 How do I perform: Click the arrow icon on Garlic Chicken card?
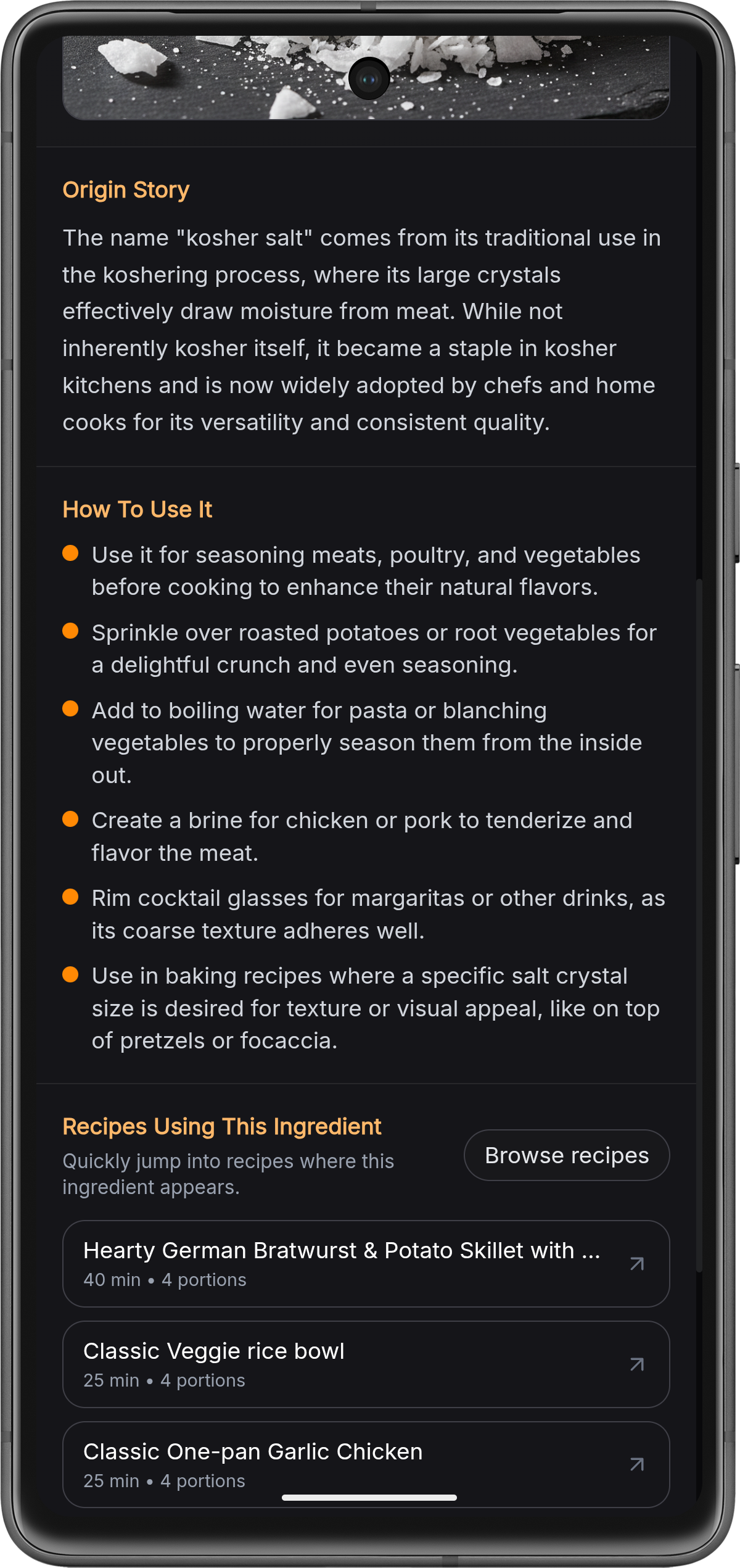tap(637, 1464)
